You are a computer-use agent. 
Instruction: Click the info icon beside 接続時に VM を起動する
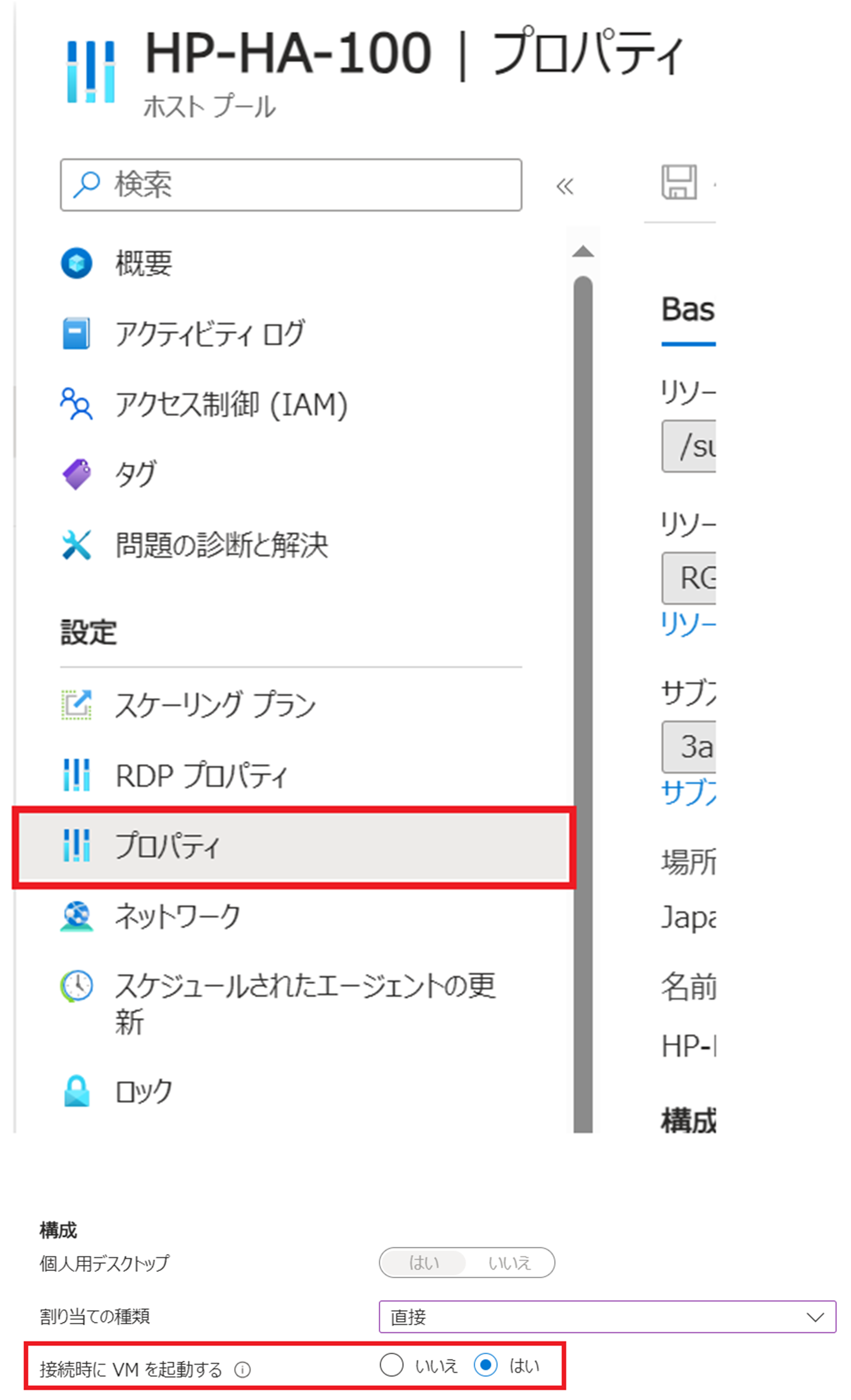click(x=242, y=1370)
